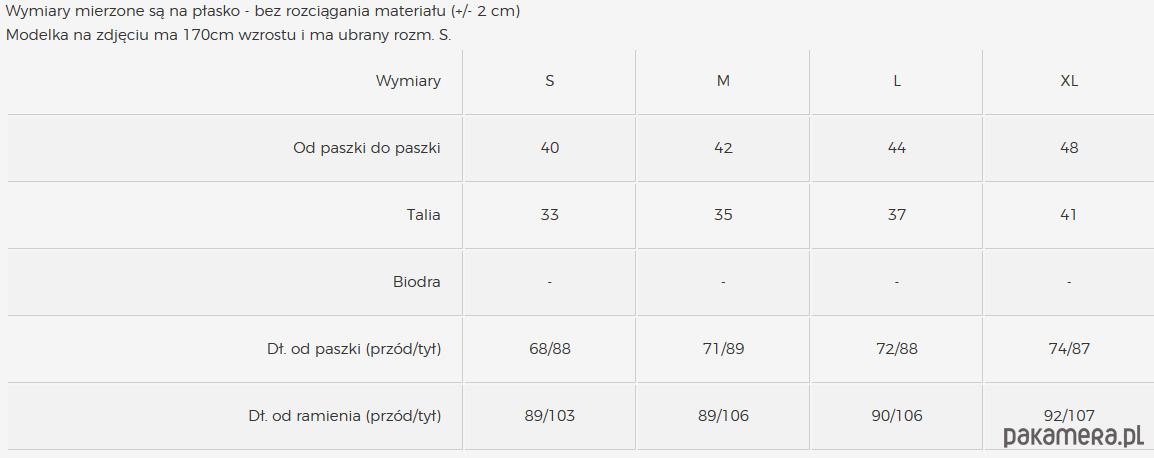Click the Talia row label
The height and width of the screenshot is (458, 1154).
pyautogui.click(x=424, y=215)
